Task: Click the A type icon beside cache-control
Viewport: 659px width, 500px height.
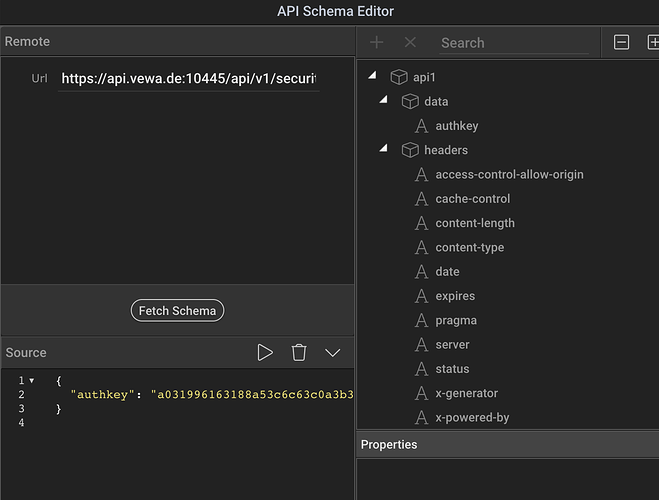Action: tap(422, 199)
